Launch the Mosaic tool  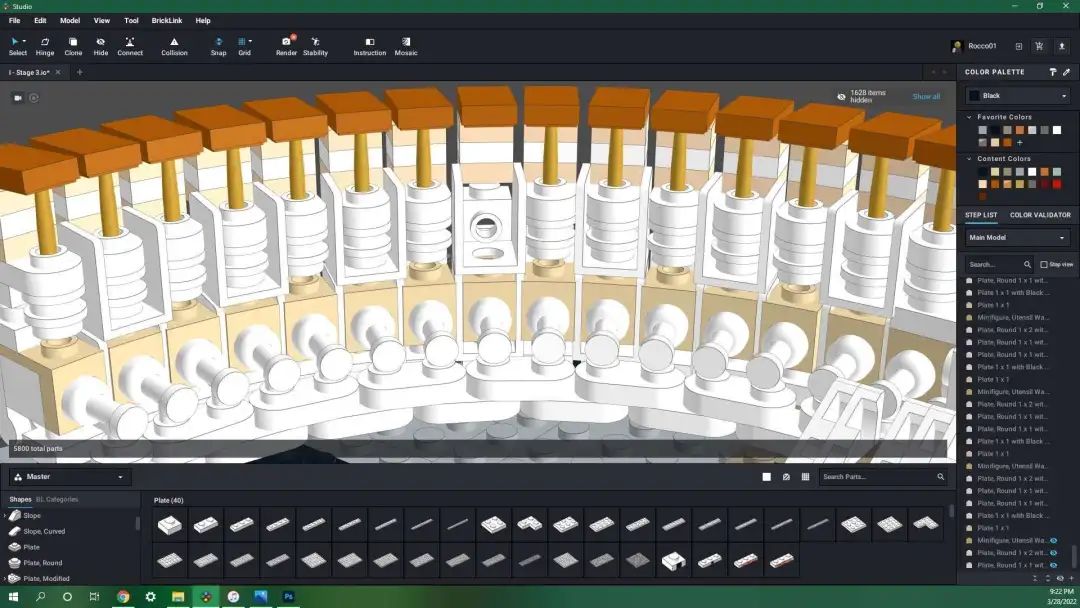406,46
